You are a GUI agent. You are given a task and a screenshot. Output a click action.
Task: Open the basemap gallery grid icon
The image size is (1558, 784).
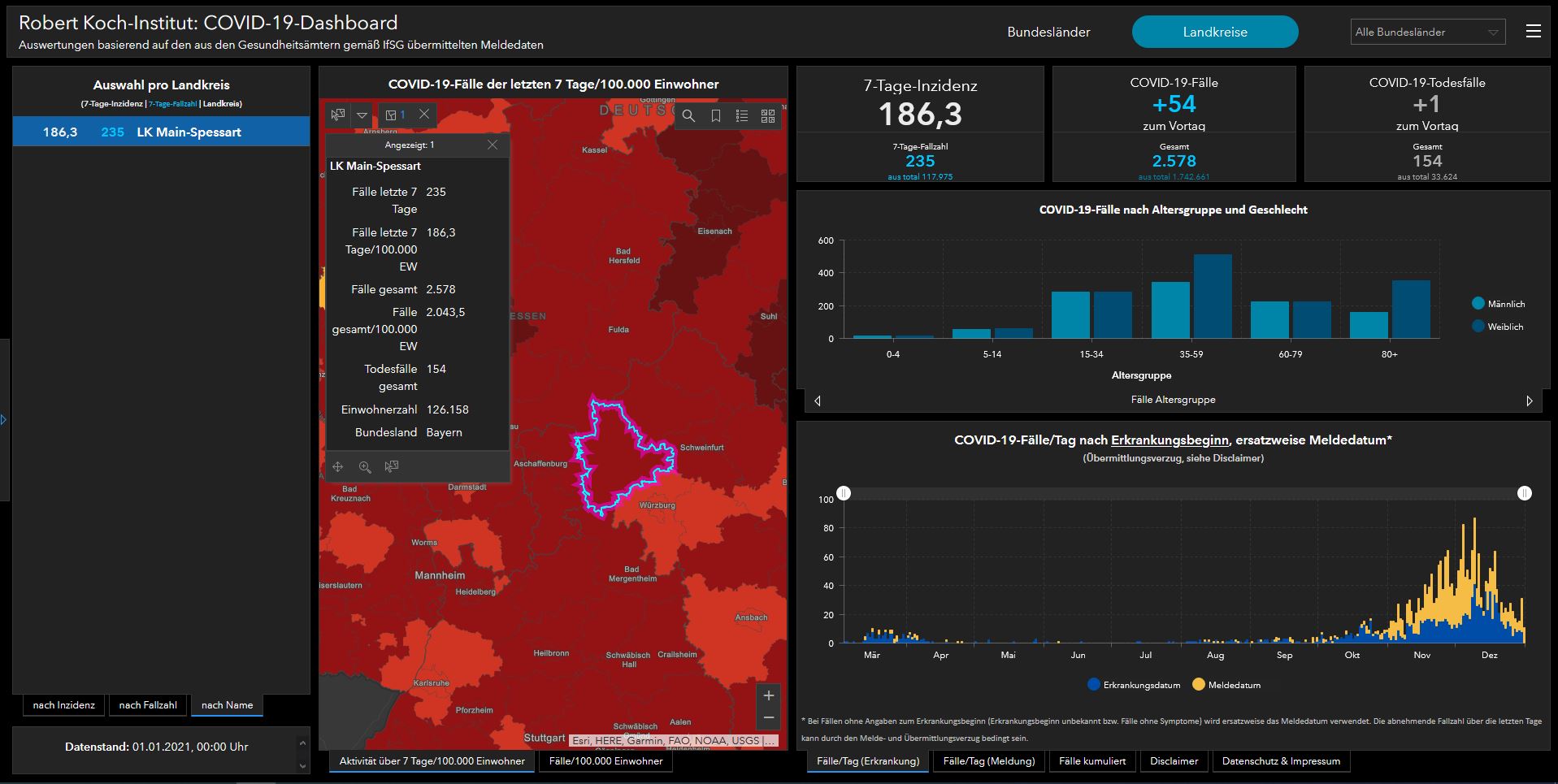768,116
